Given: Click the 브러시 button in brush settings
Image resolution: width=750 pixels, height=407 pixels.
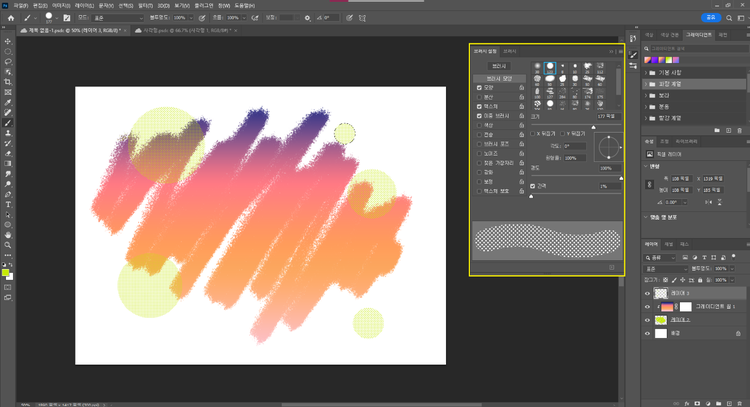Looking at the screenshot, I should (498, 65).
